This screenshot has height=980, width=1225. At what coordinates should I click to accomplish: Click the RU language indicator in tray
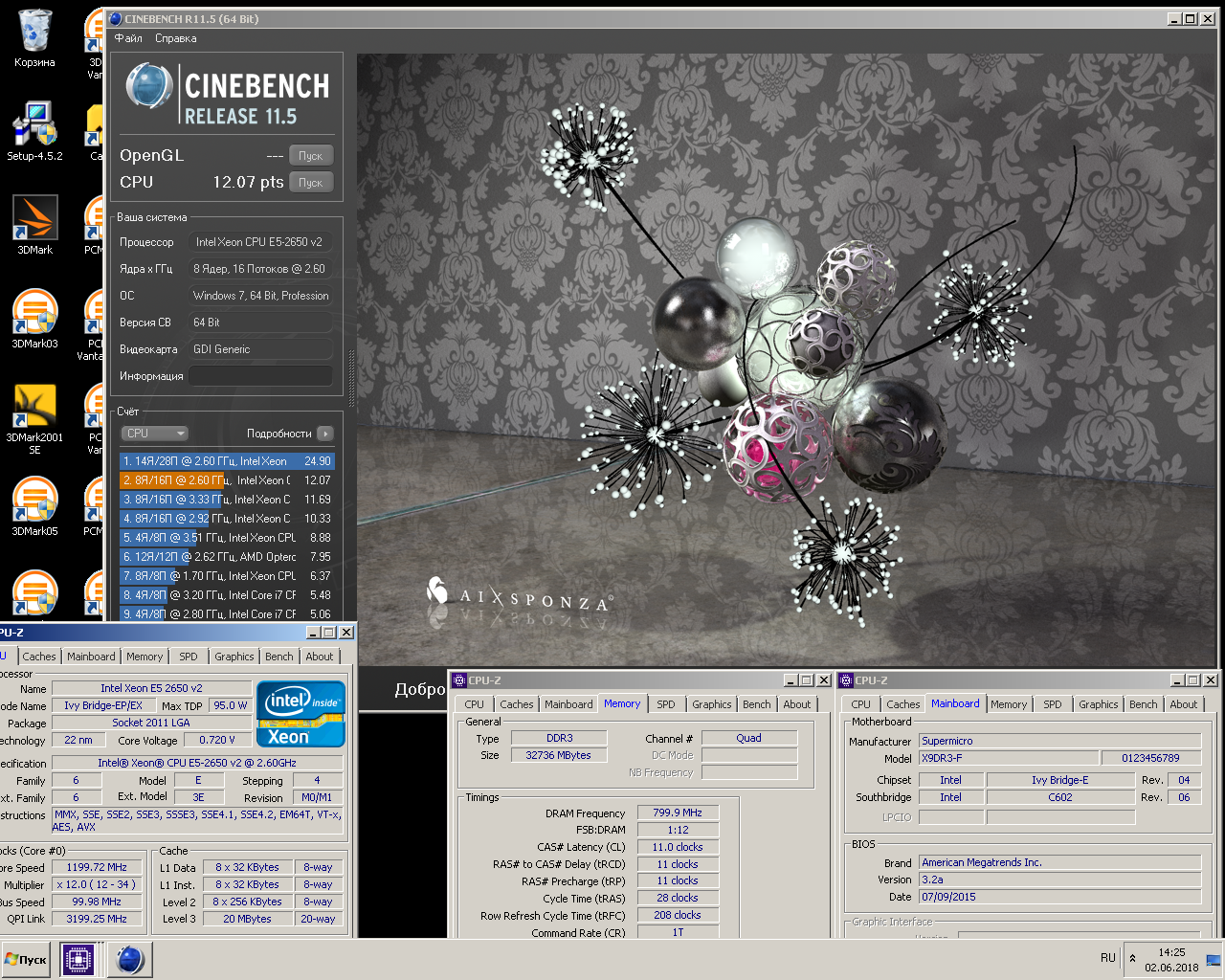1108,958
